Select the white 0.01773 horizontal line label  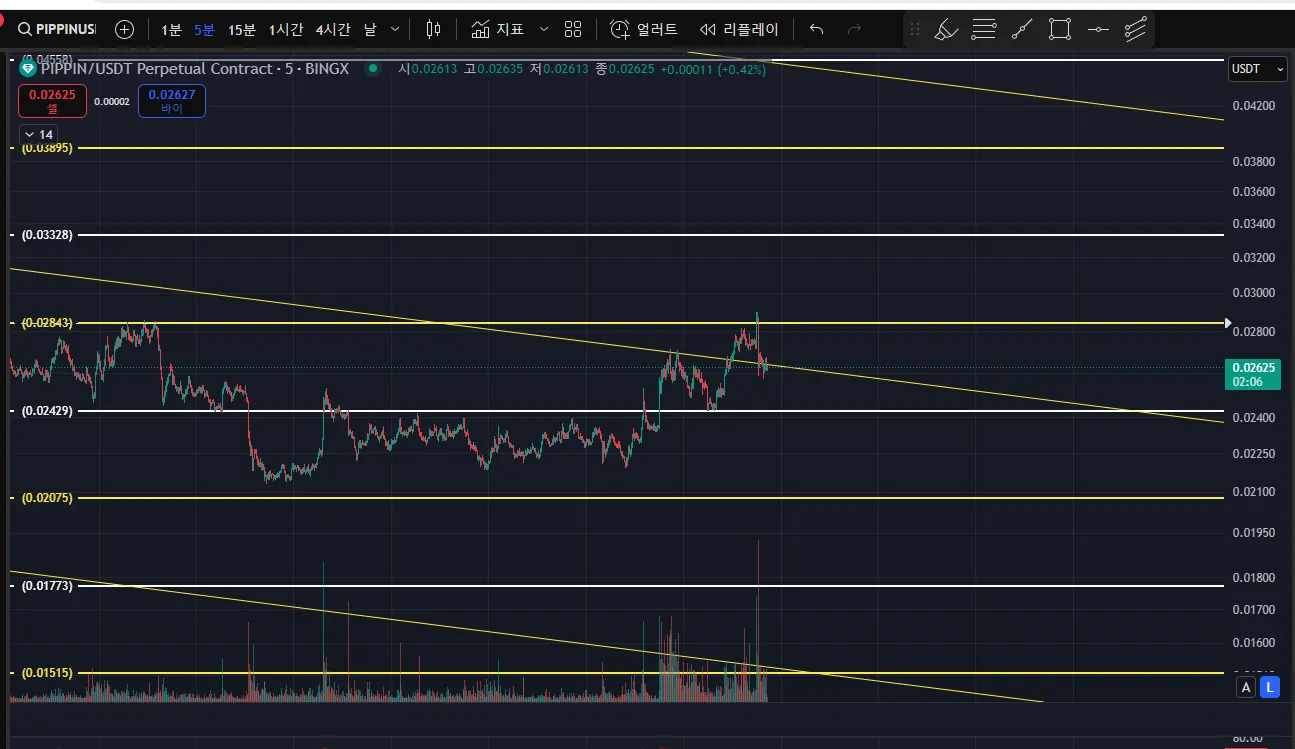47,586
